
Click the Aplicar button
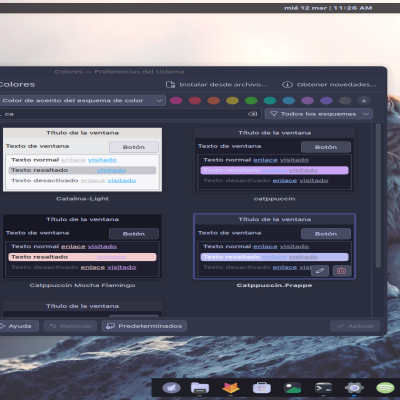[x=355, y=326]
